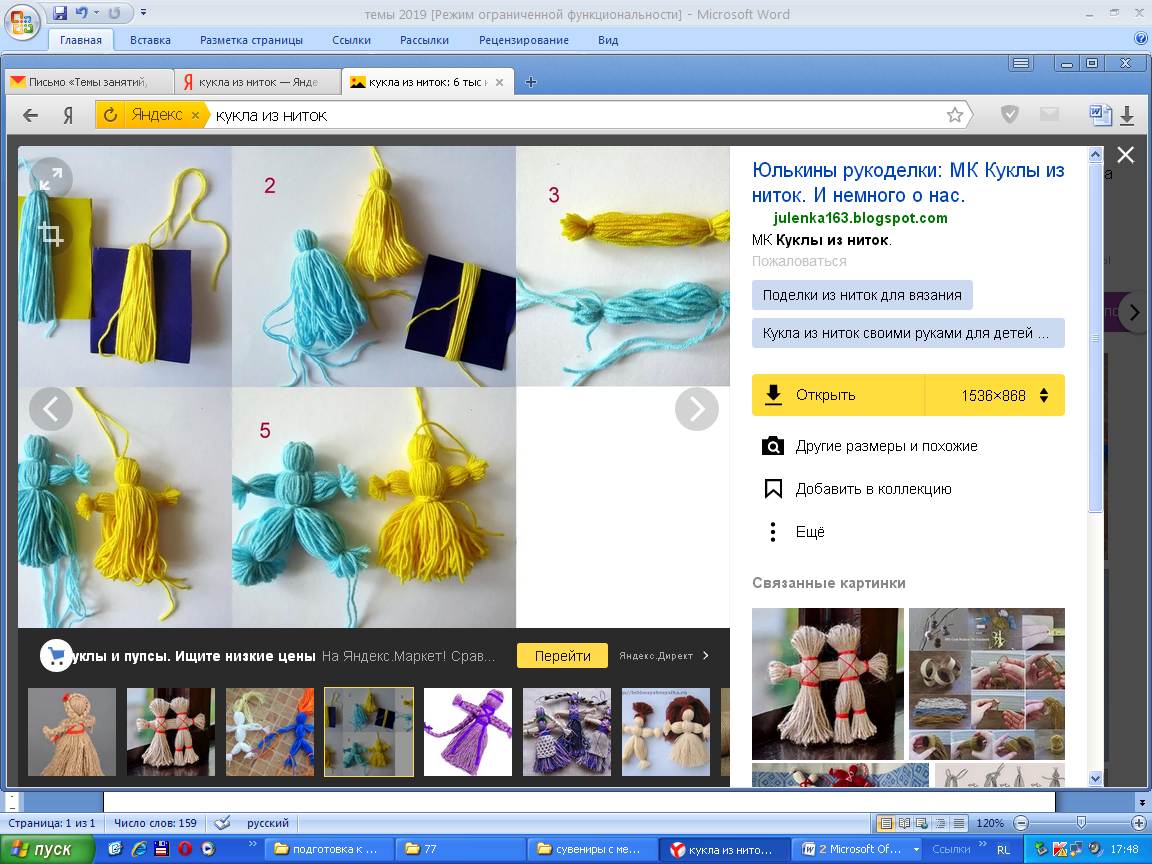Save the document with the floppy disk icon

[60, 12]
